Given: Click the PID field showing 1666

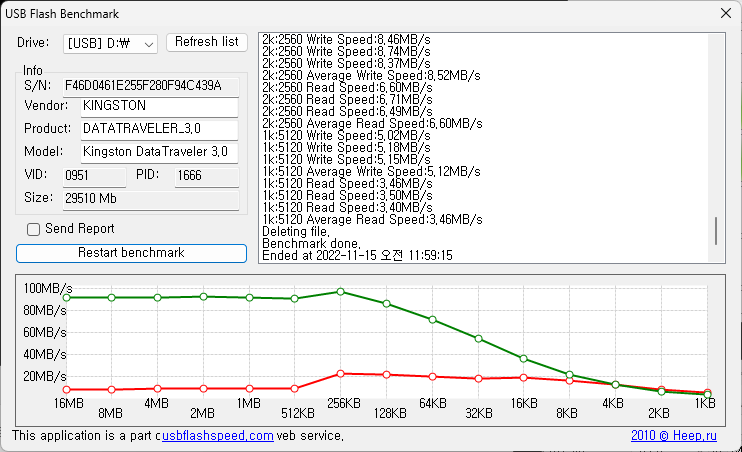Looking at the screenshot, I should tap(207, 177).
